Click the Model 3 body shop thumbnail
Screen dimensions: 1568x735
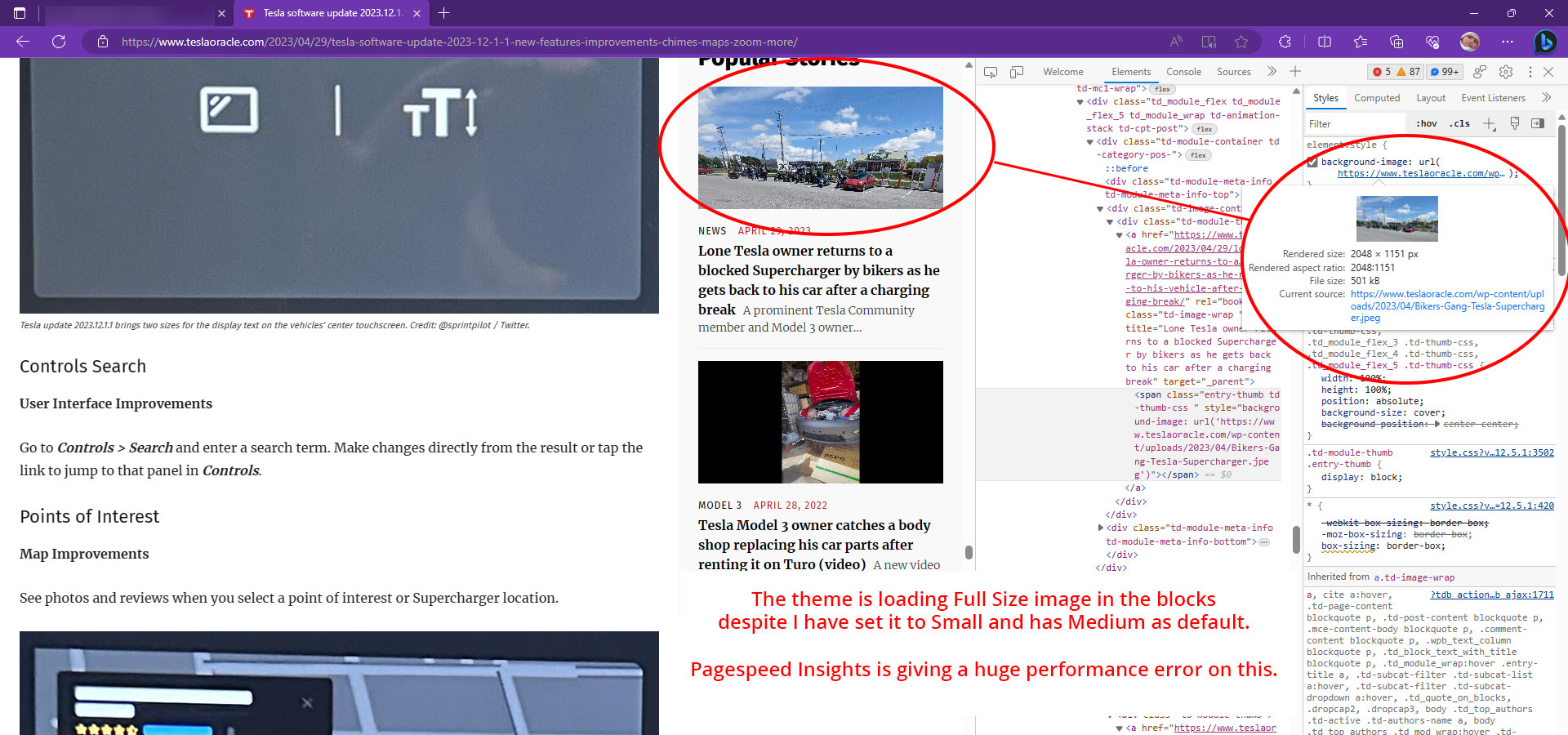[x=821, y=422]
